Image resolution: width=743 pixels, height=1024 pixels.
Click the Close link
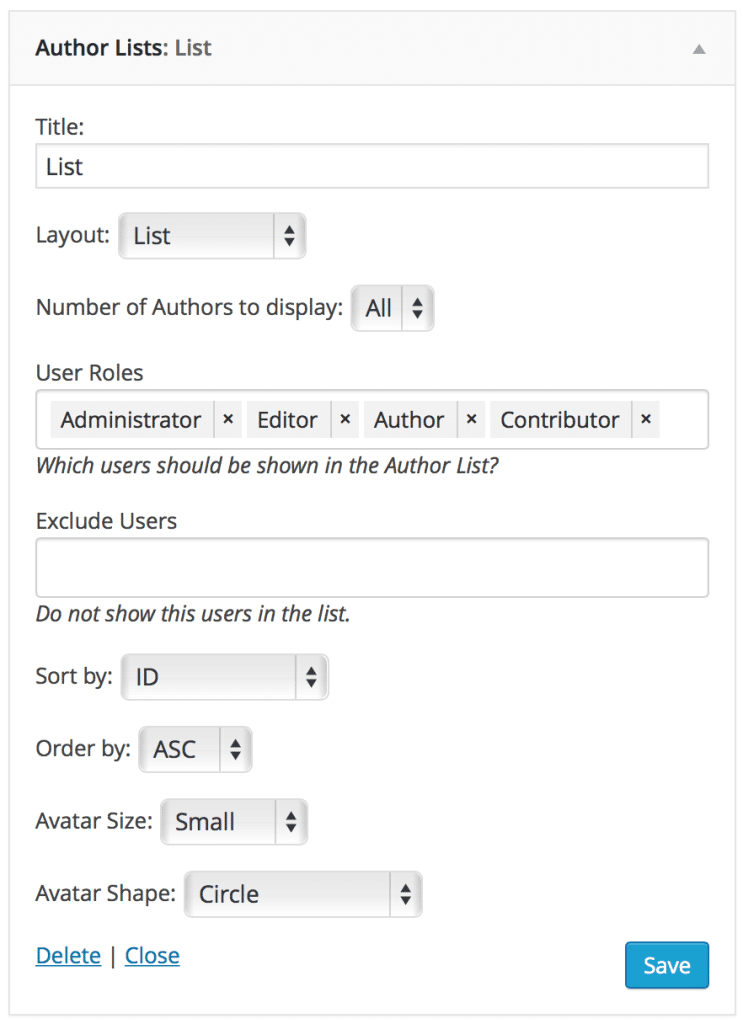pyautogui.click(x=152, y=956)
